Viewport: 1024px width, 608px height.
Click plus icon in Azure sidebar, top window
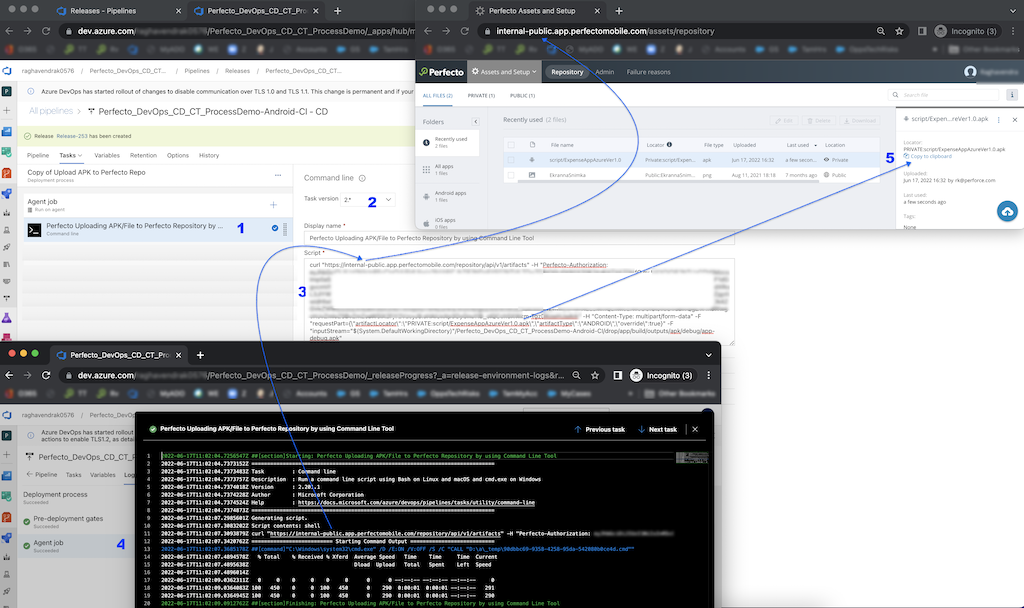7,110
